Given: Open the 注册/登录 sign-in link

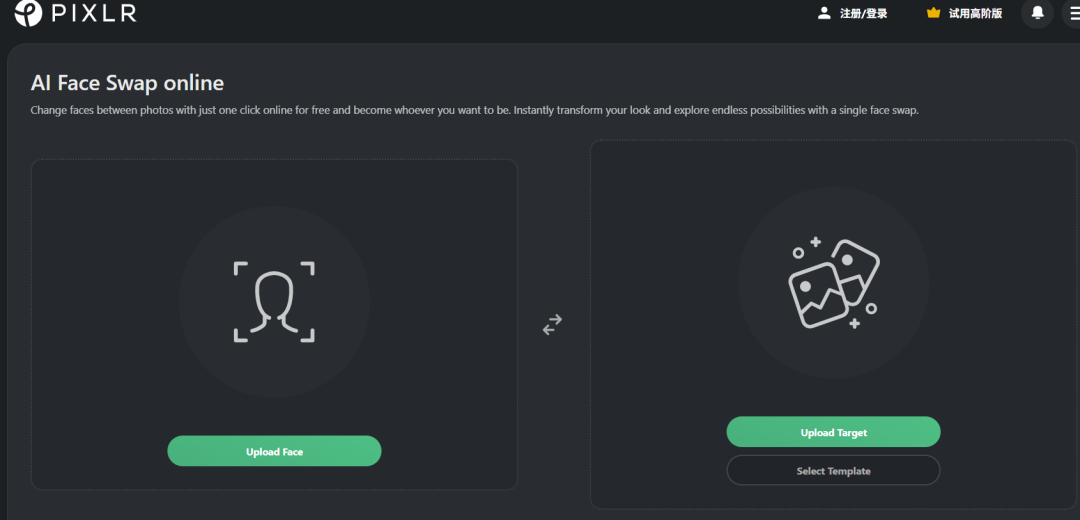Looking at the screenshot, I should (x=864, y=13).
